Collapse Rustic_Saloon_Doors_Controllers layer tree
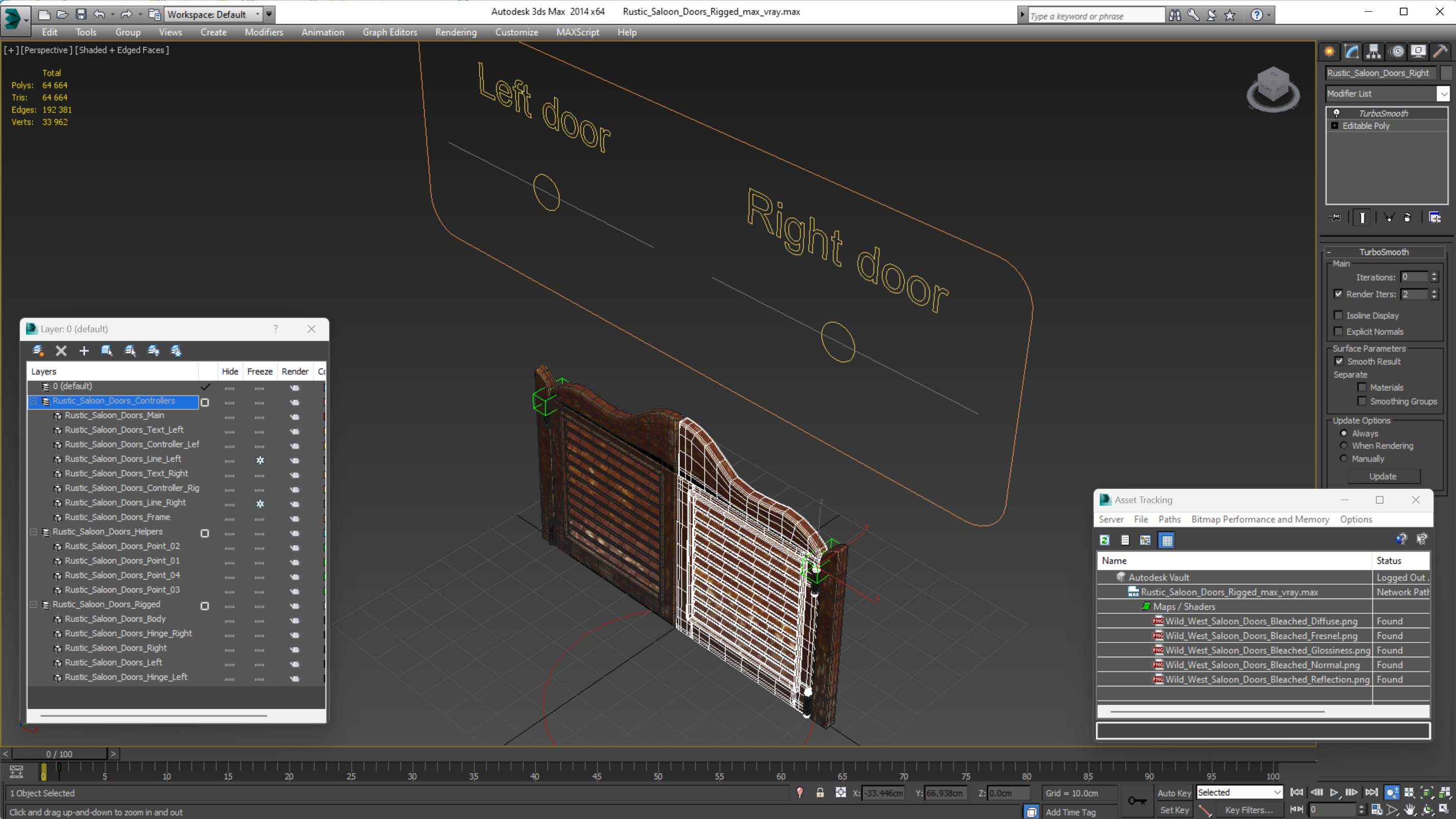1456x819 pixels. click(x=33, y=401)
